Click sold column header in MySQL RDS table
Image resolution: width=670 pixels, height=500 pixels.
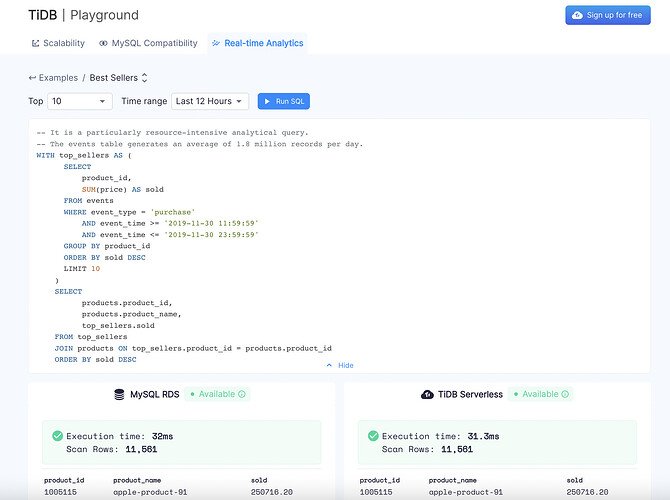(259, 480)
